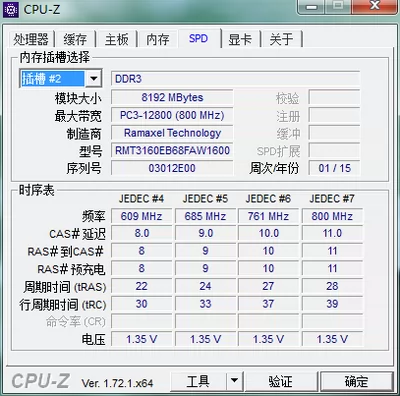Screen dimensions: 400x396
Task: Click the 8192 MBytes module size field
Action: click(172, 98)
